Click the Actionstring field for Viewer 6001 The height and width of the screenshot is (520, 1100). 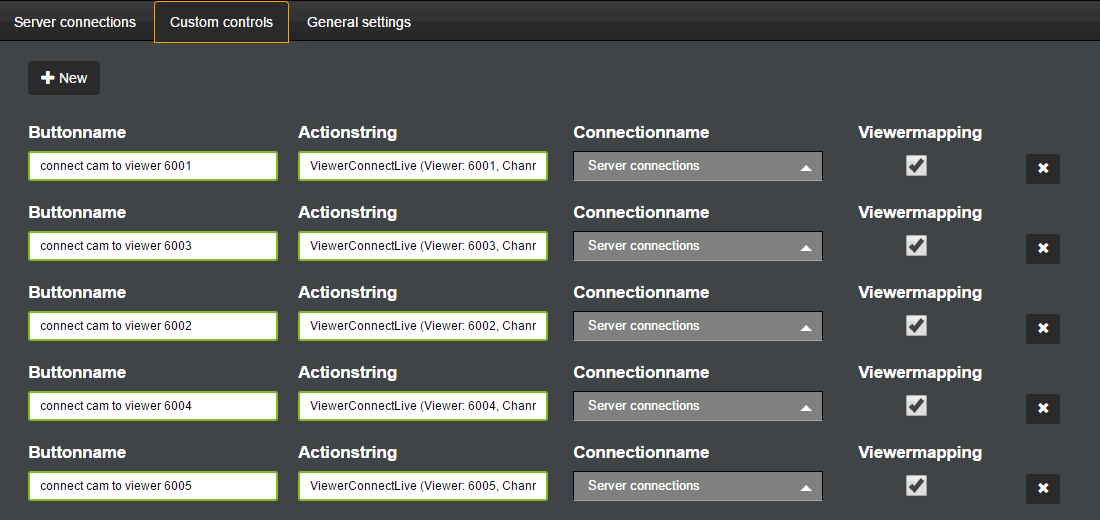423,166
